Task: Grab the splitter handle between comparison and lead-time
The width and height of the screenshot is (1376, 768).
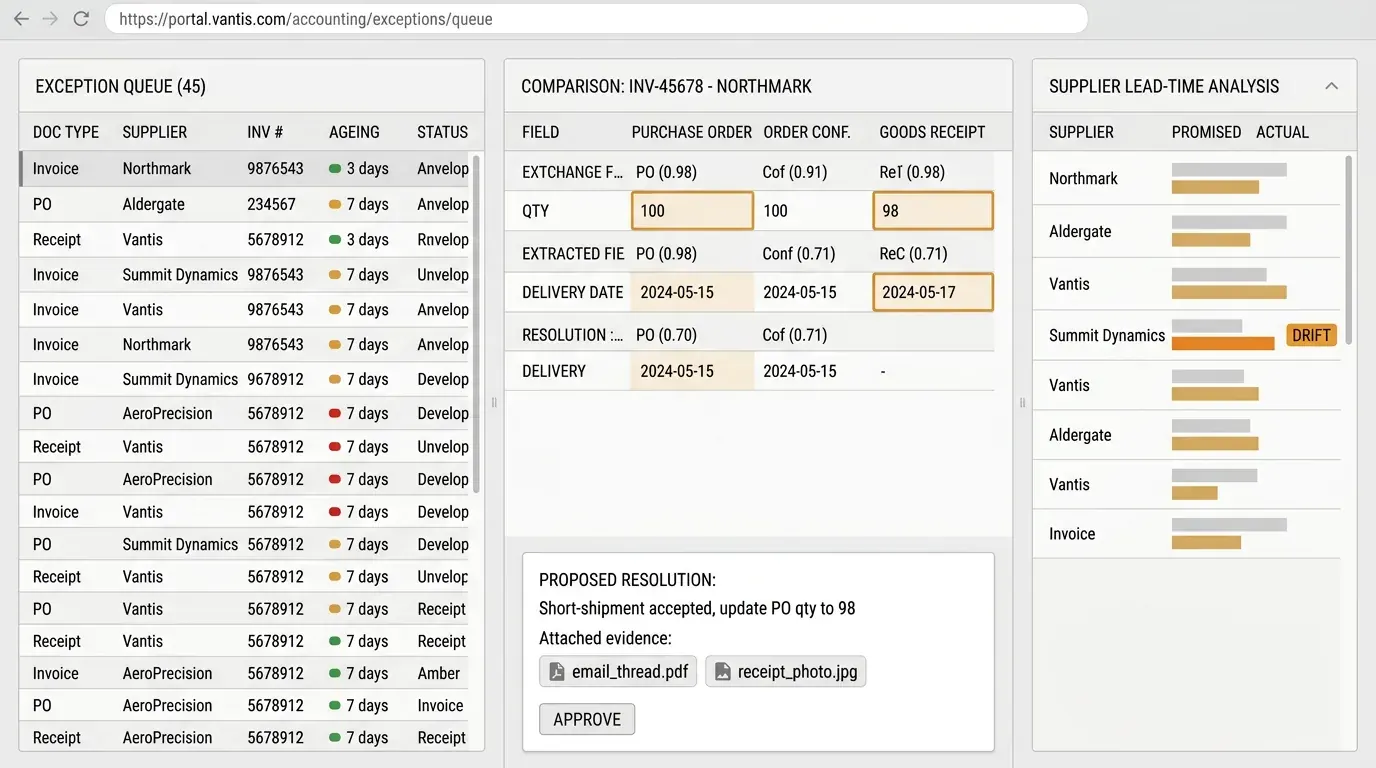Action: click(1022, 402)
